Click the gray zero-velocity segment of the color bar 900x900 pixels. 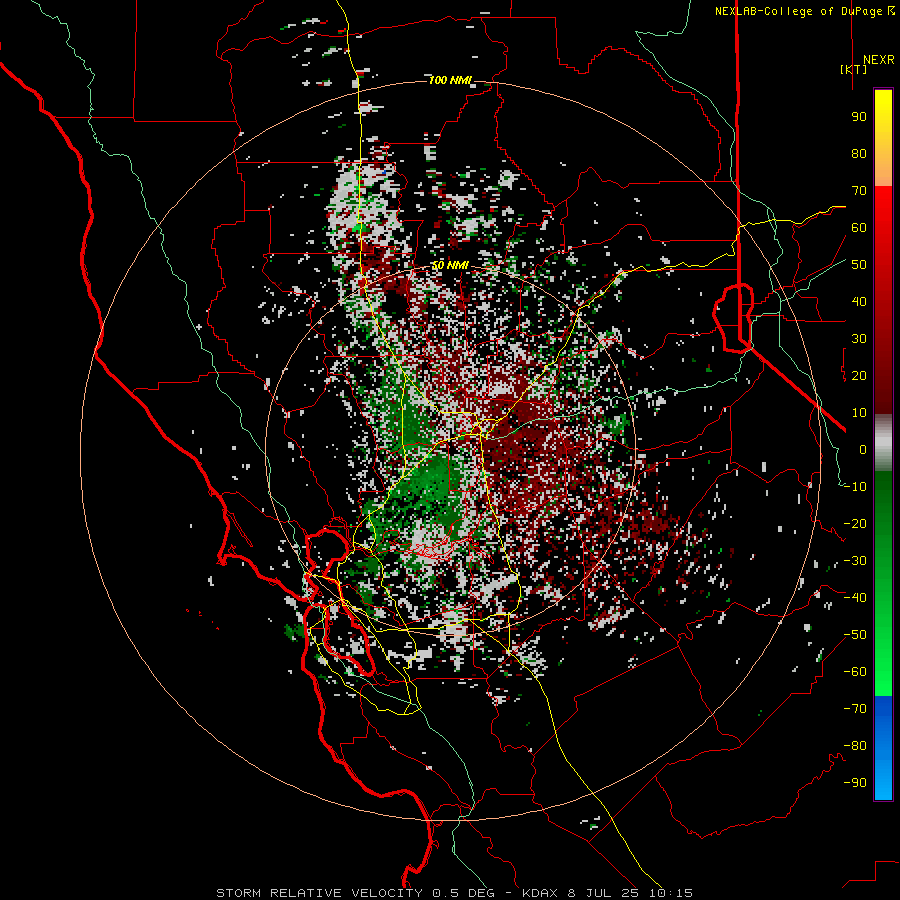coord(883,443)
